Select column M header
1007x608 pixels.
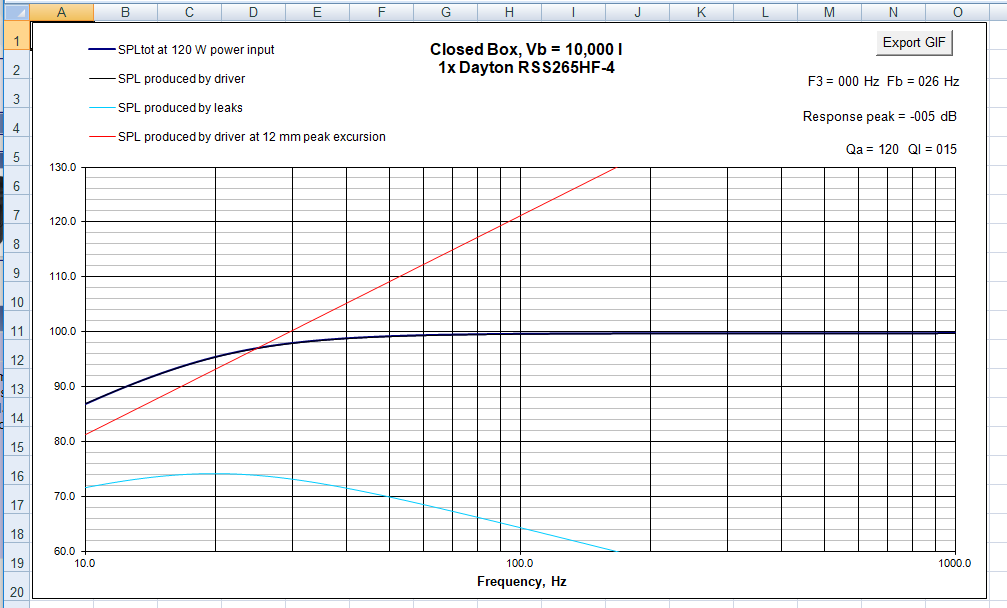point(830,12)
